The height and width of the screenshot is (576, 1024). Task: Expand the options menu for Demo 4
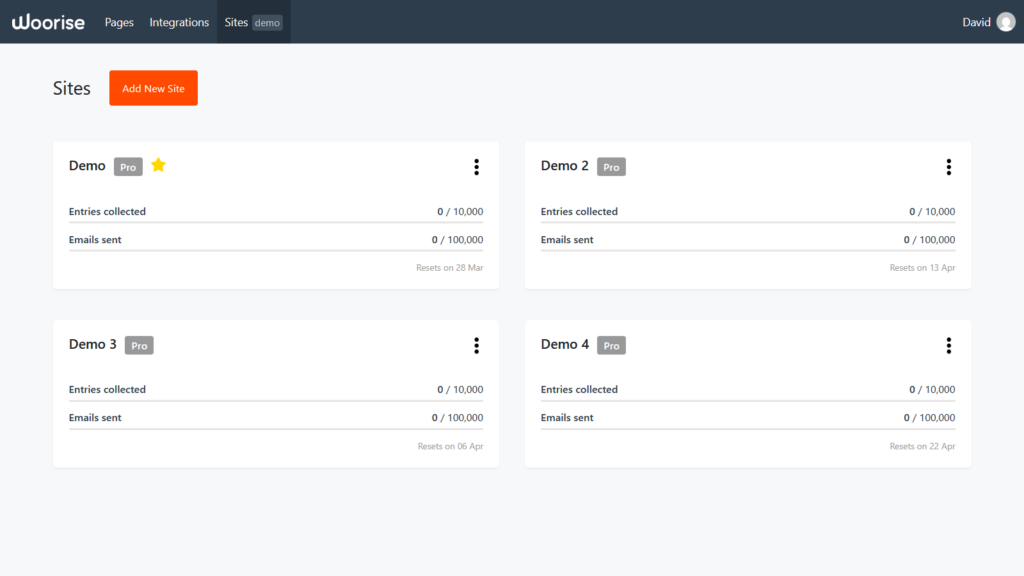(x=948, y=345)
